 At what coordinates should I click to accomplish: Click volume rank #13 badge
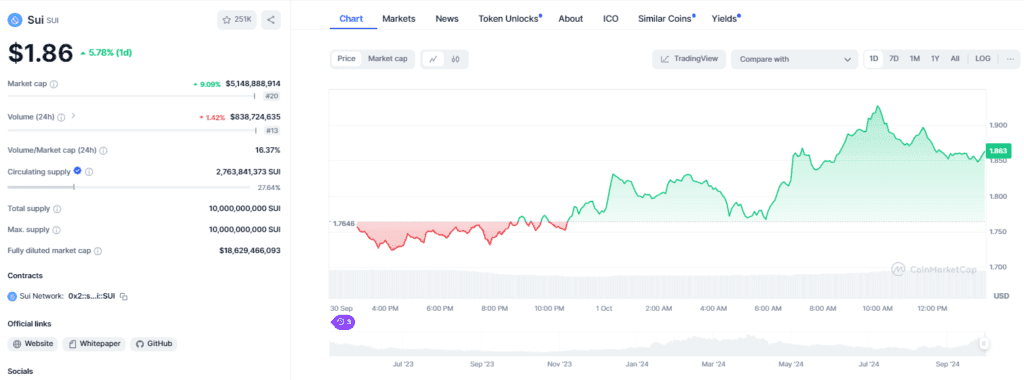pos(272,130)
